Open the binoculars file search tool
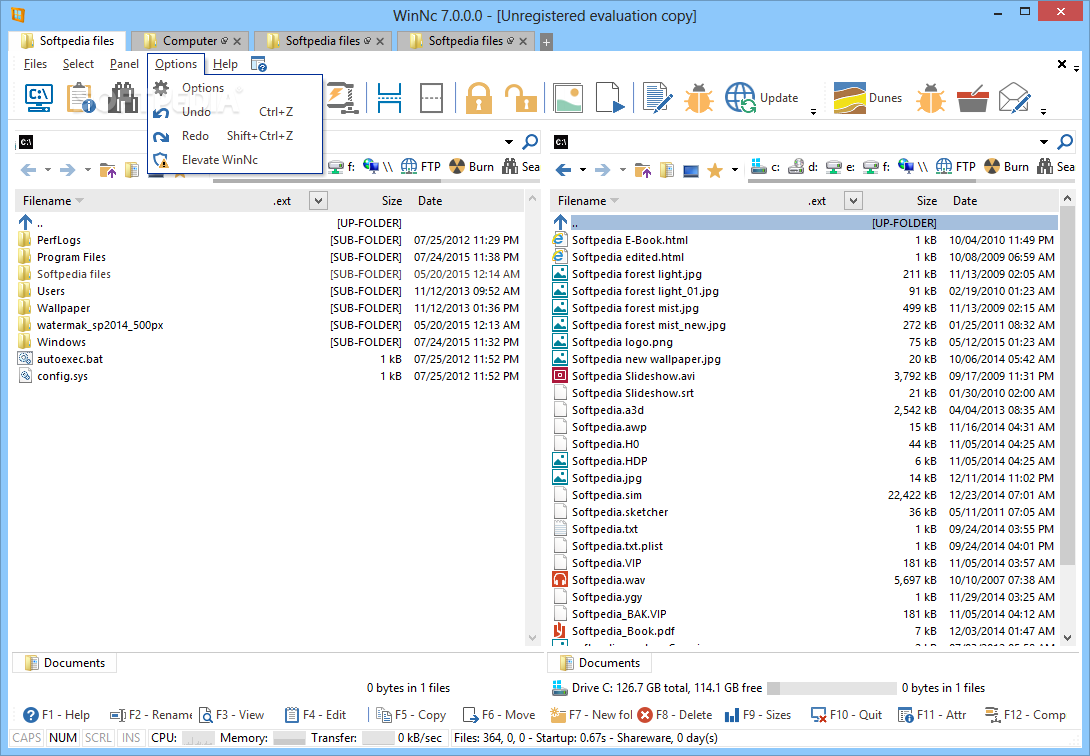The height and width of the screenshot is (756, 1090). (x=123, y=98)
